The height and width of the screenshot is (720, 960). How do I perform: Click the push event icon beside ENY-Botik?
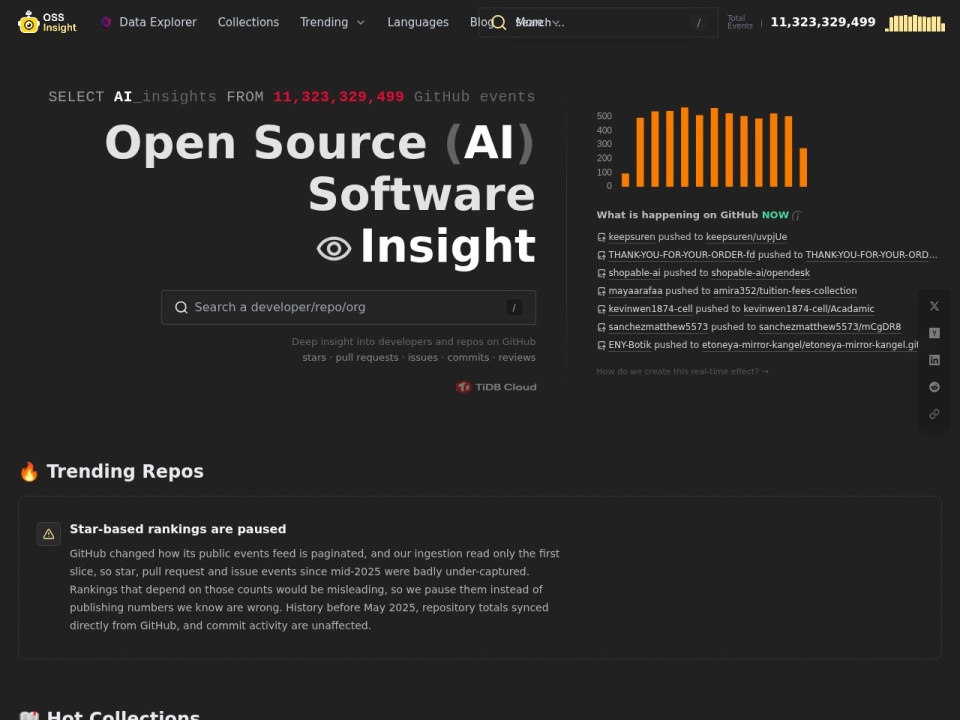point(601,345)
